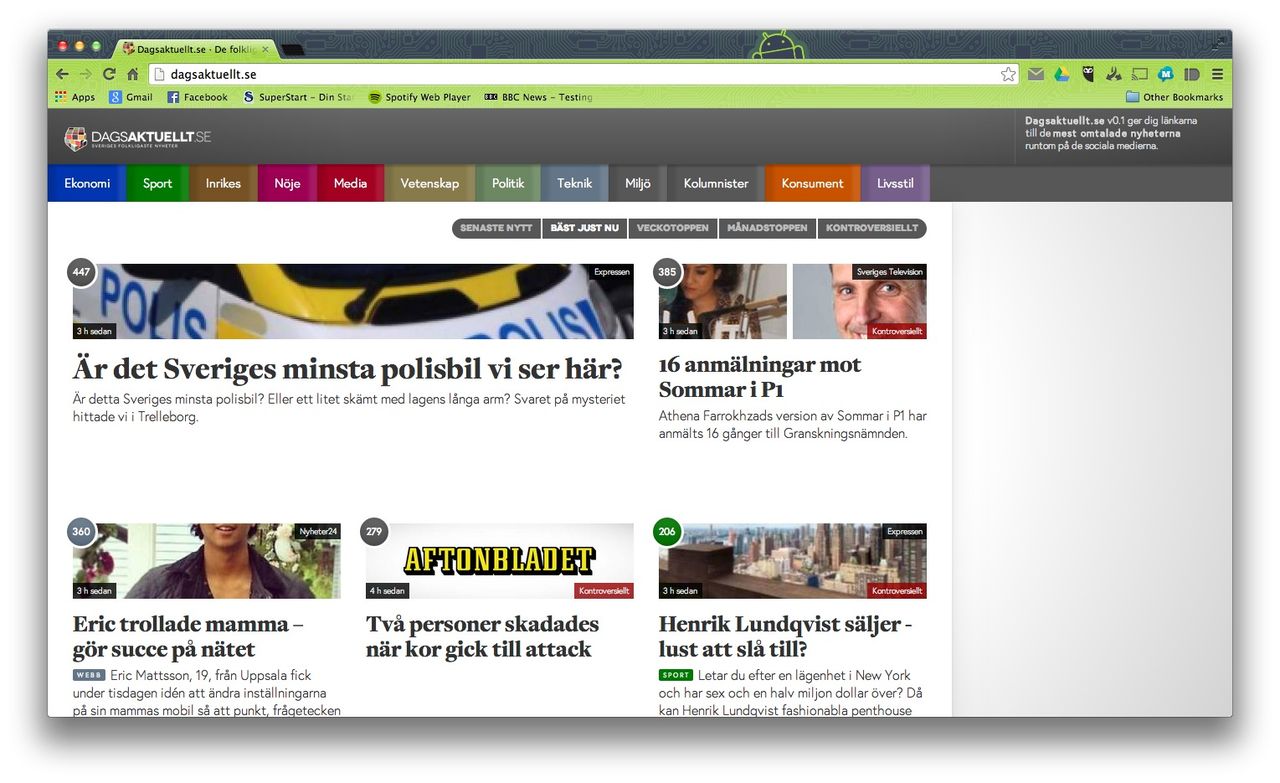
Task: Open the Två personer skadades headline
Action: tap(482, 637)
